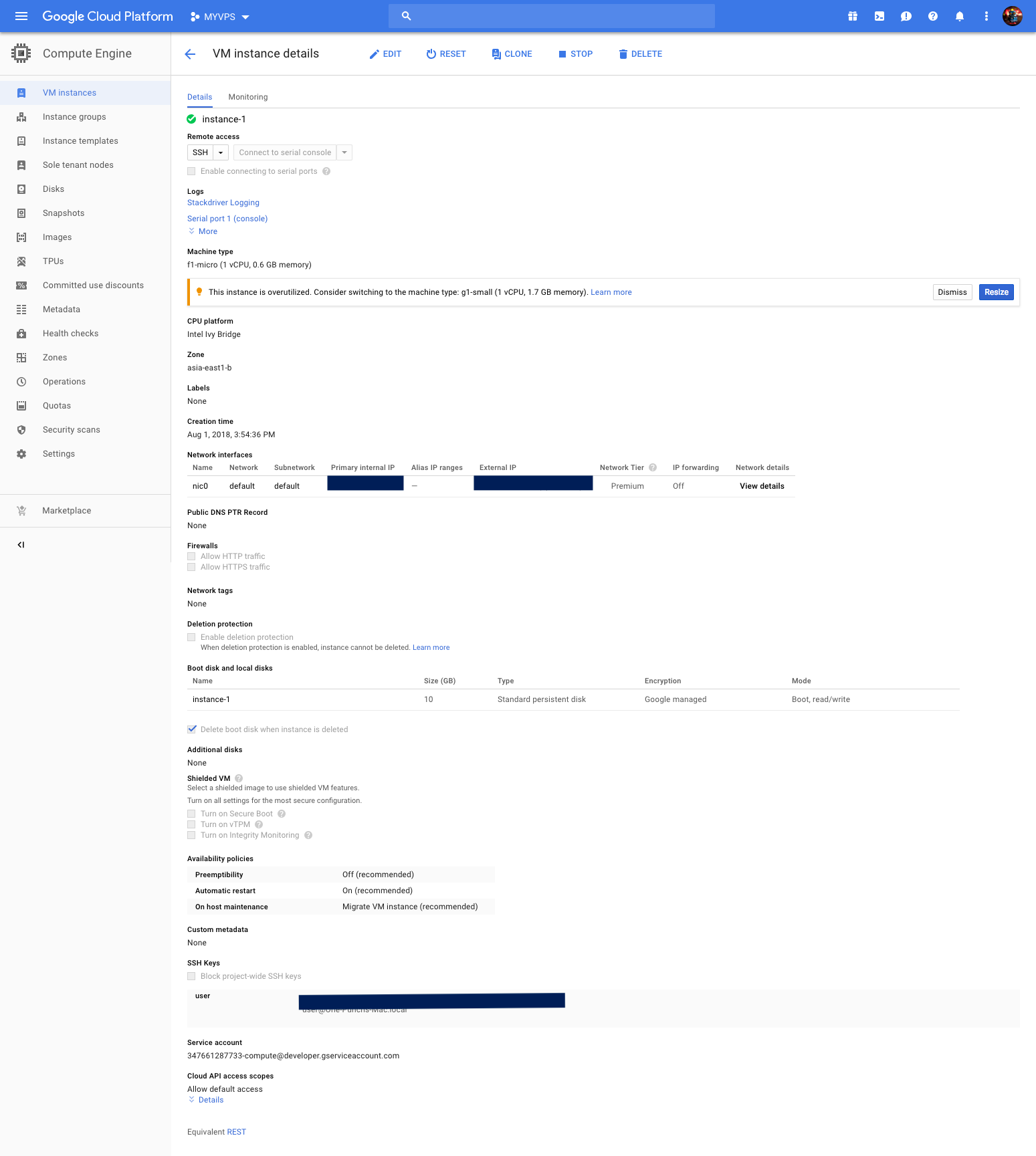Click the Images sidebar icon
This screenshot has height=1156, width=1036.
tap(21, 237)
